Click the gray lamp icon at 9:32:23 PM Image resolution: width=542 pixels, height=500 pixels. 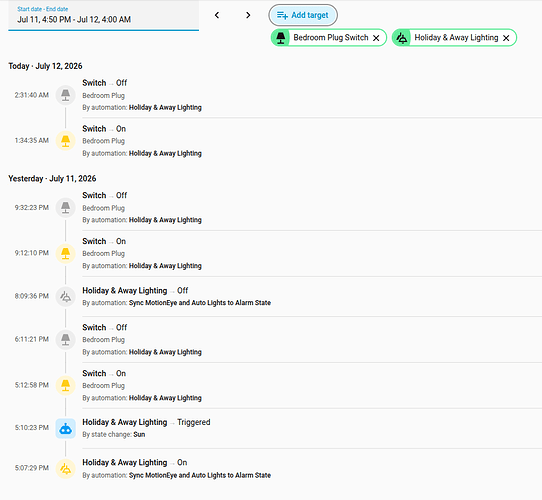[65, 207]
